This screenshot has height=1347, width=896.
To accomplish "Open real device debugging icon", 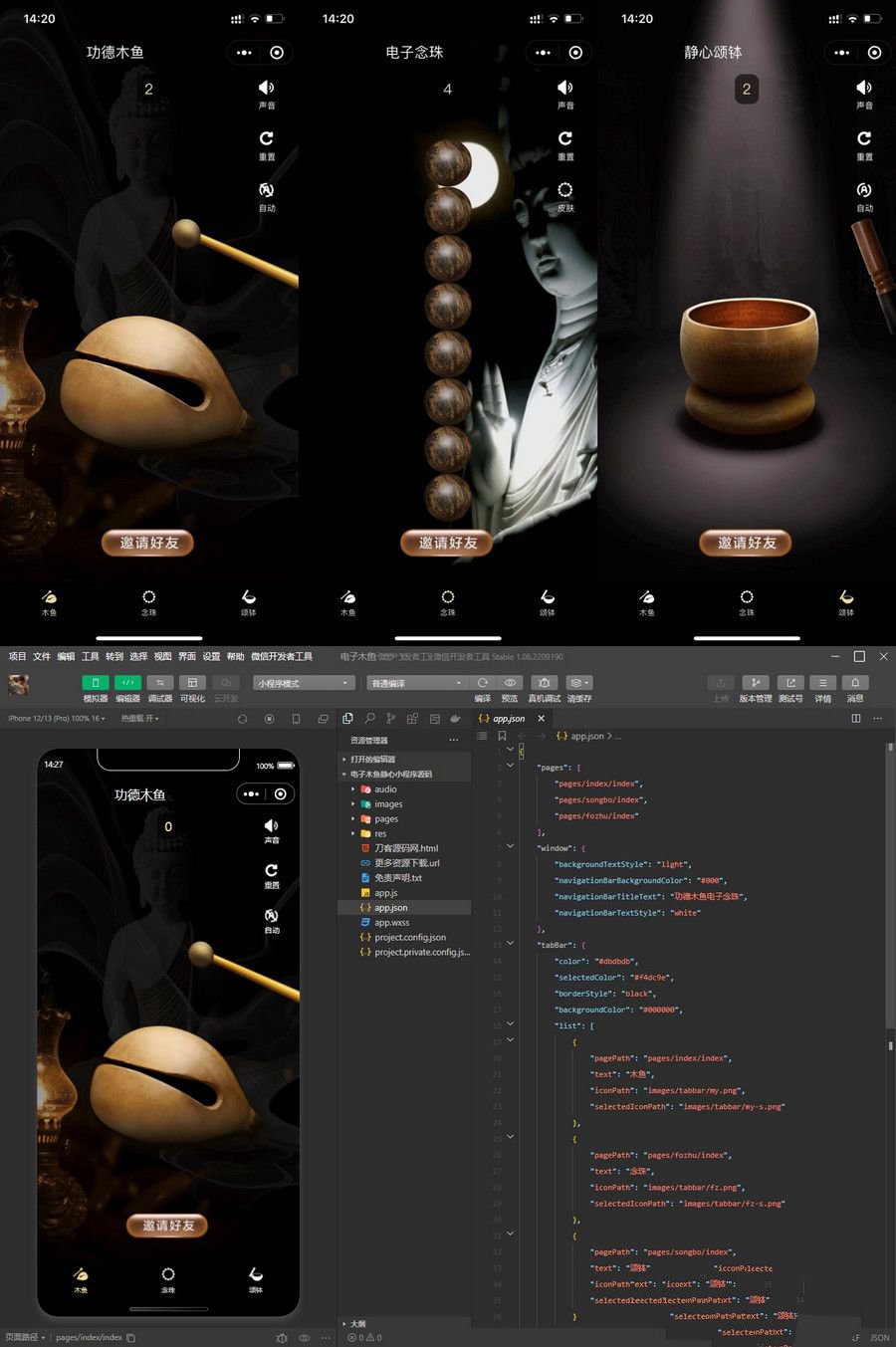I will pyautogui.click(x=544, y=683).
